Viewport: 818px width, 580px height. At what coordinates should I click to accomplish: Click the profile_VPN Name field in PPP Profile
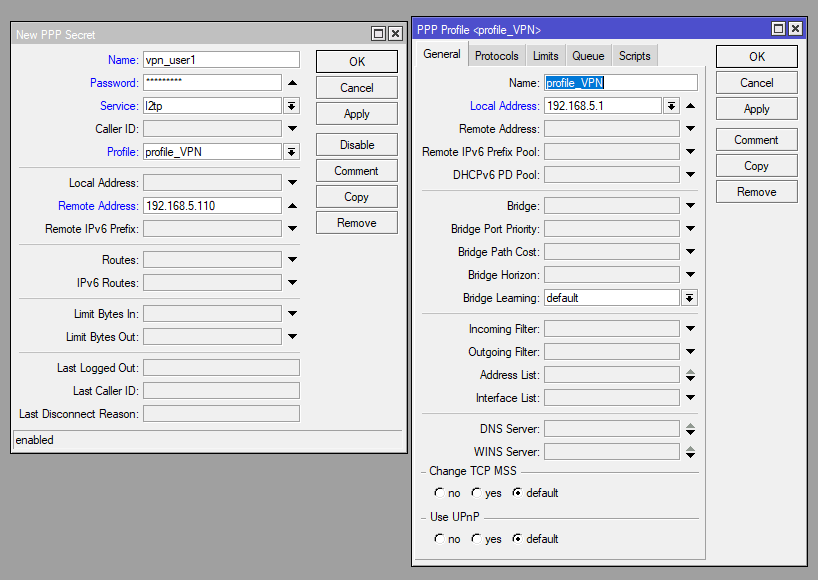coord(621,83)
